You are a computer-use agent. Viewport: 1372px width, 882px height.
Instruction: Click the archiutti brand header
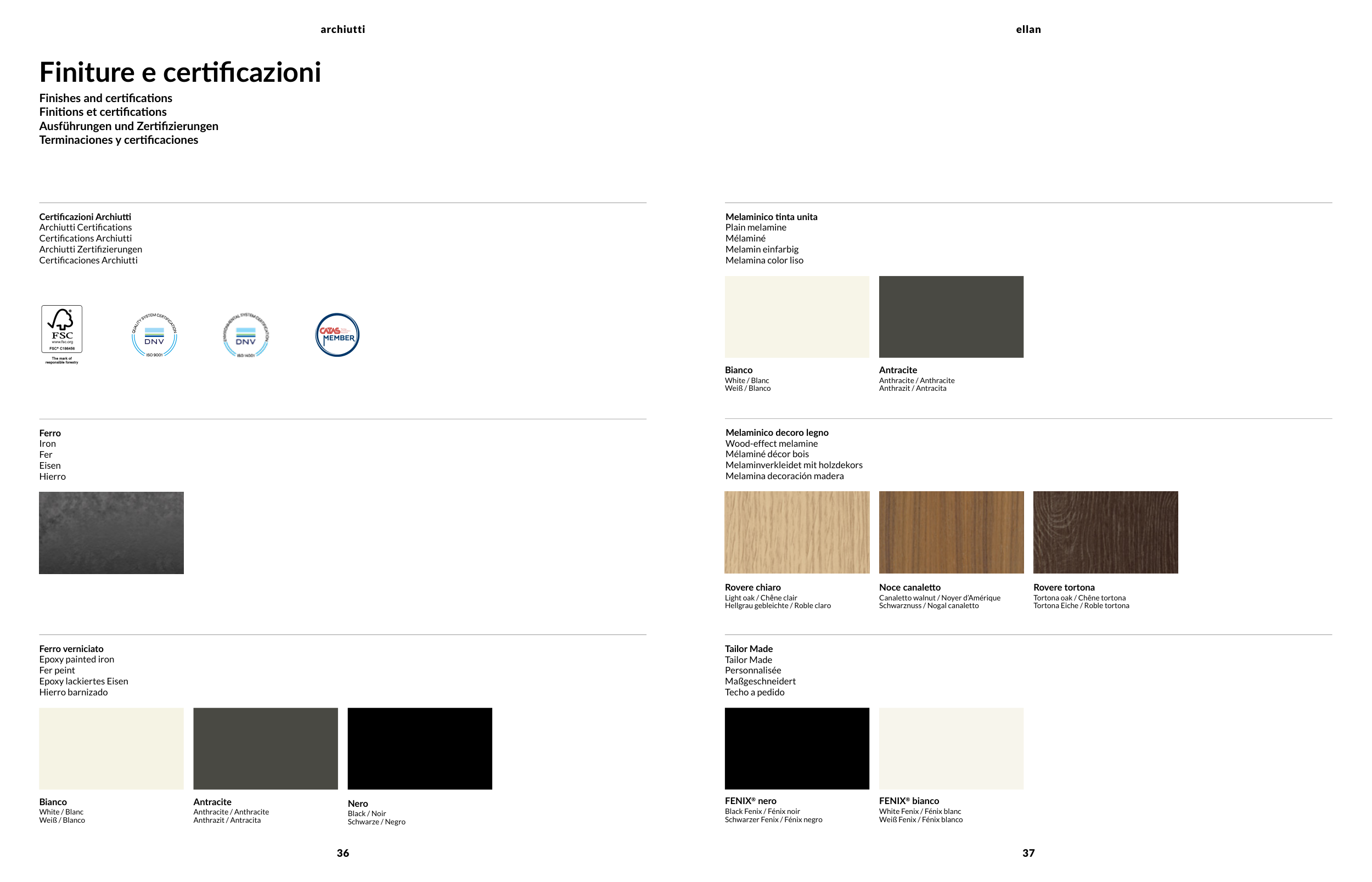point(342,29)
